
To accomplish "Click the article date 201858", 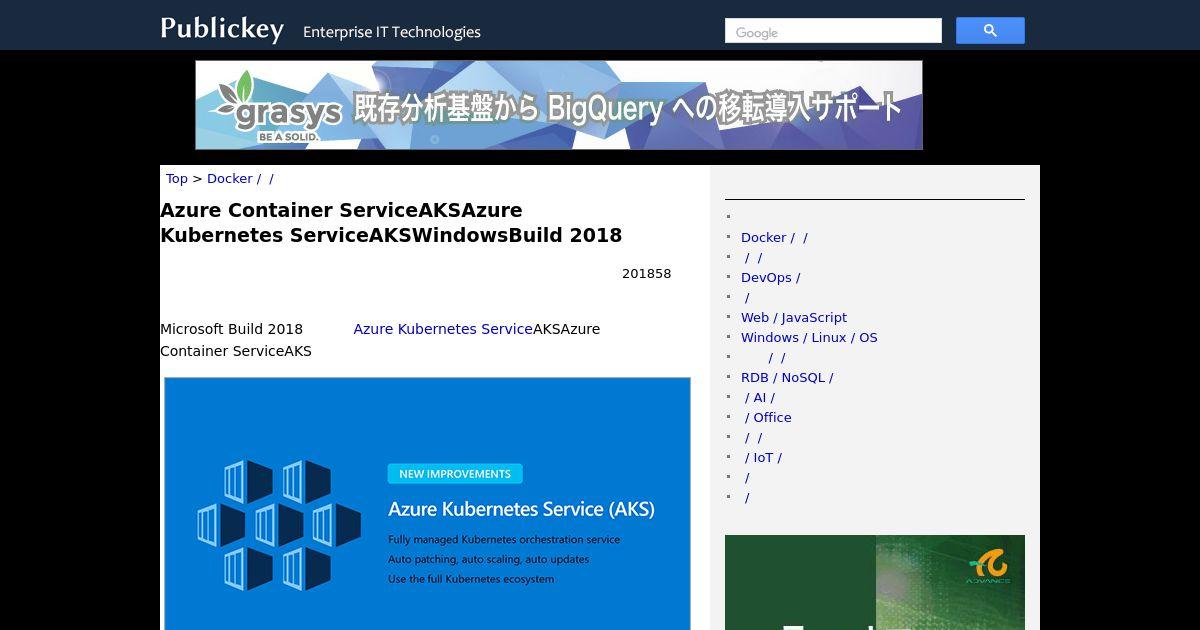I will coord(646,274).
